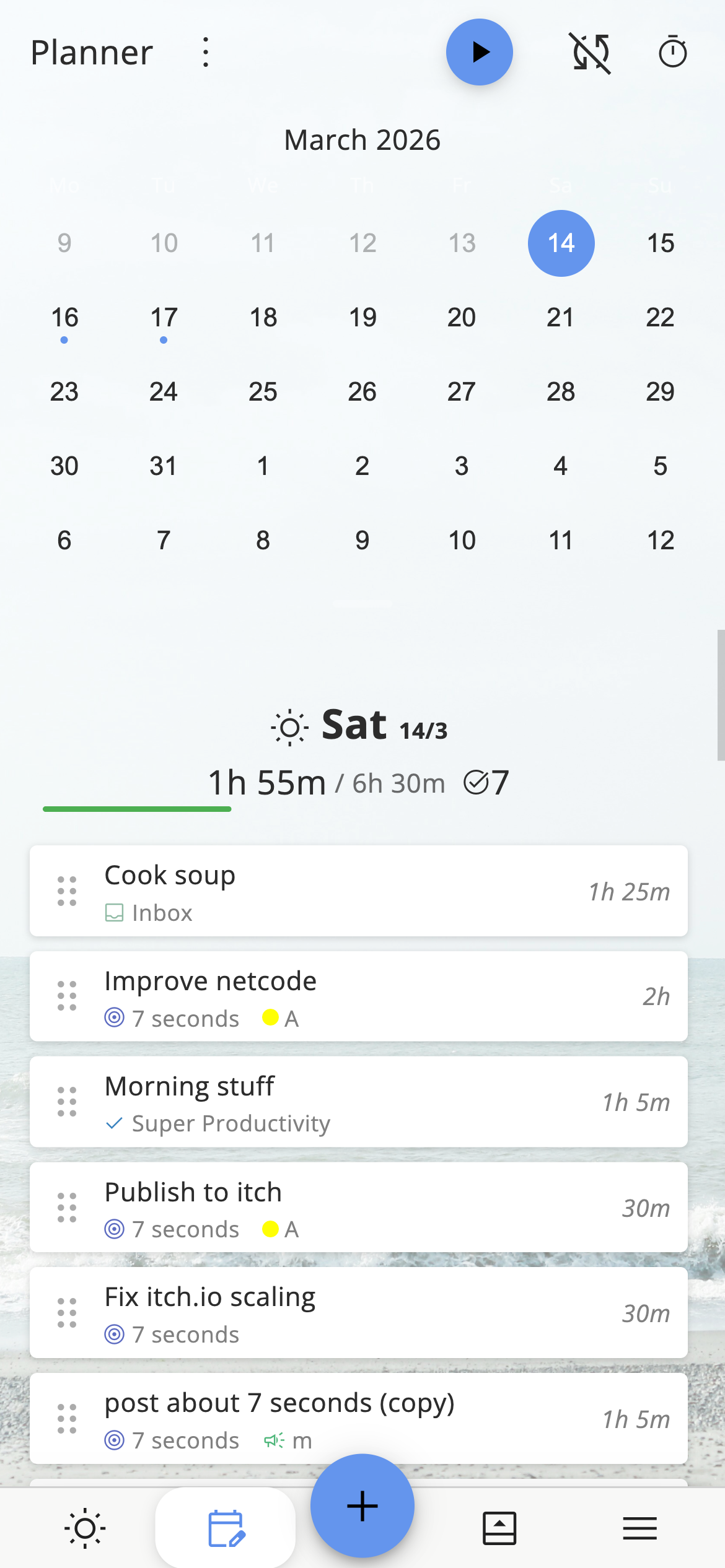Click the drag handle of Improve netcode

(67, 996)
